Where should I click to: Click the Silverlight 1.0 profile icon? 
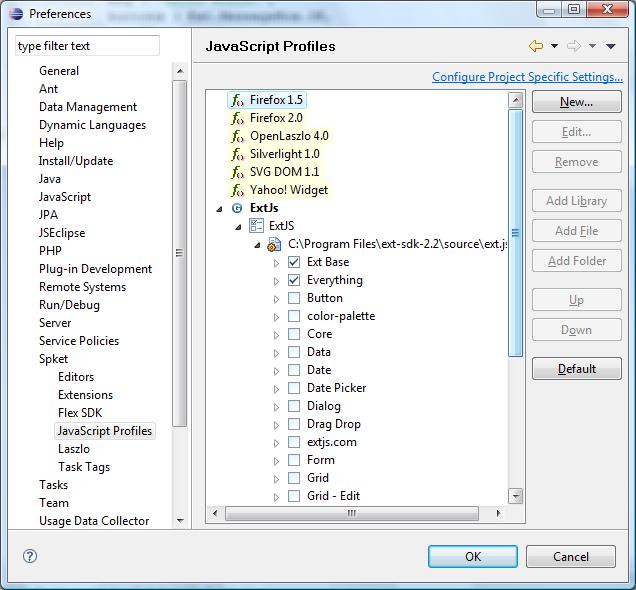237,154
